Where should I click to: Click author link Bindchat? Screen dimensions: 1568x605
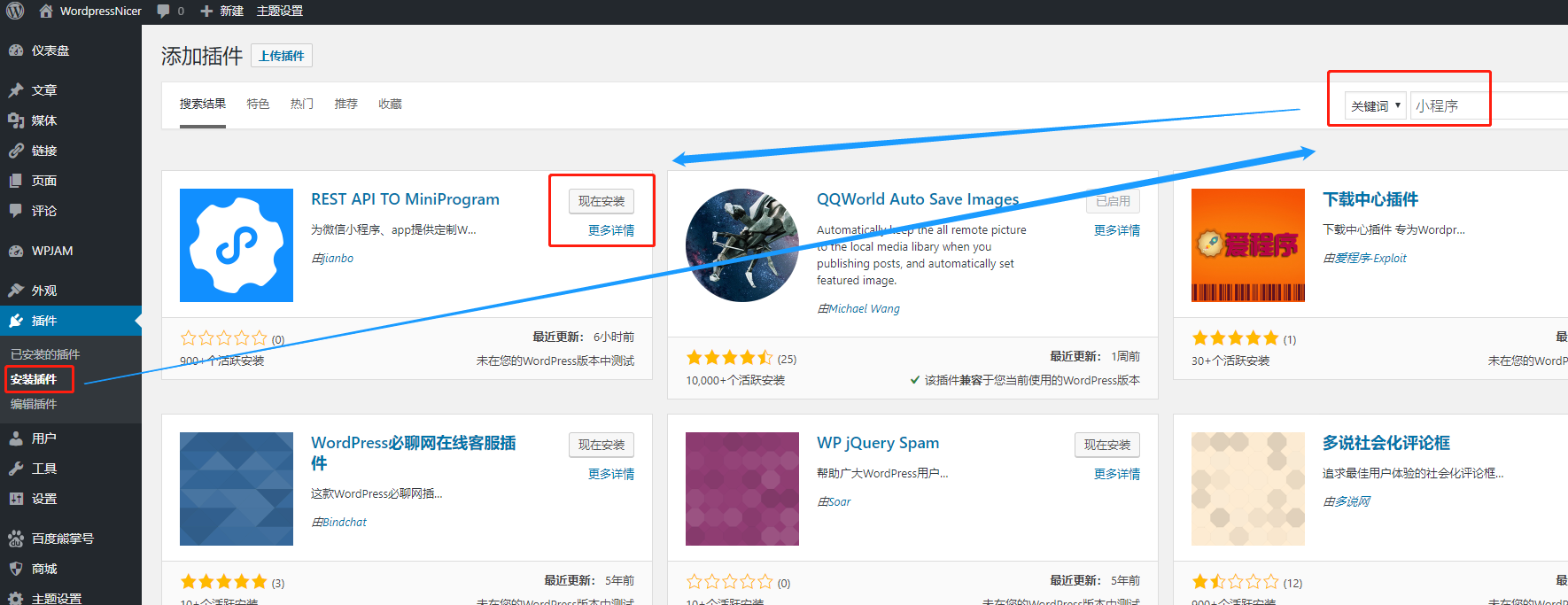(345, 523)
